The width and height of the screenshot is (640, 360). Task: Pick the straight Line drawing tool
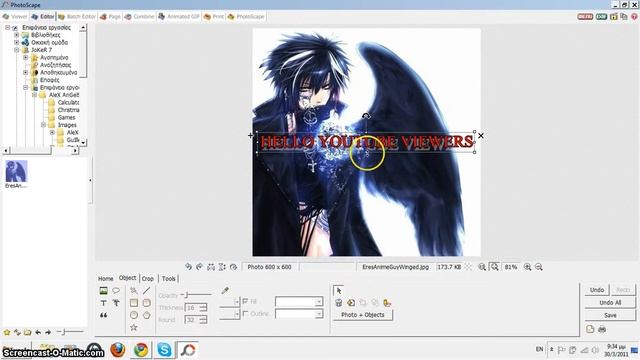pos(147,291)
